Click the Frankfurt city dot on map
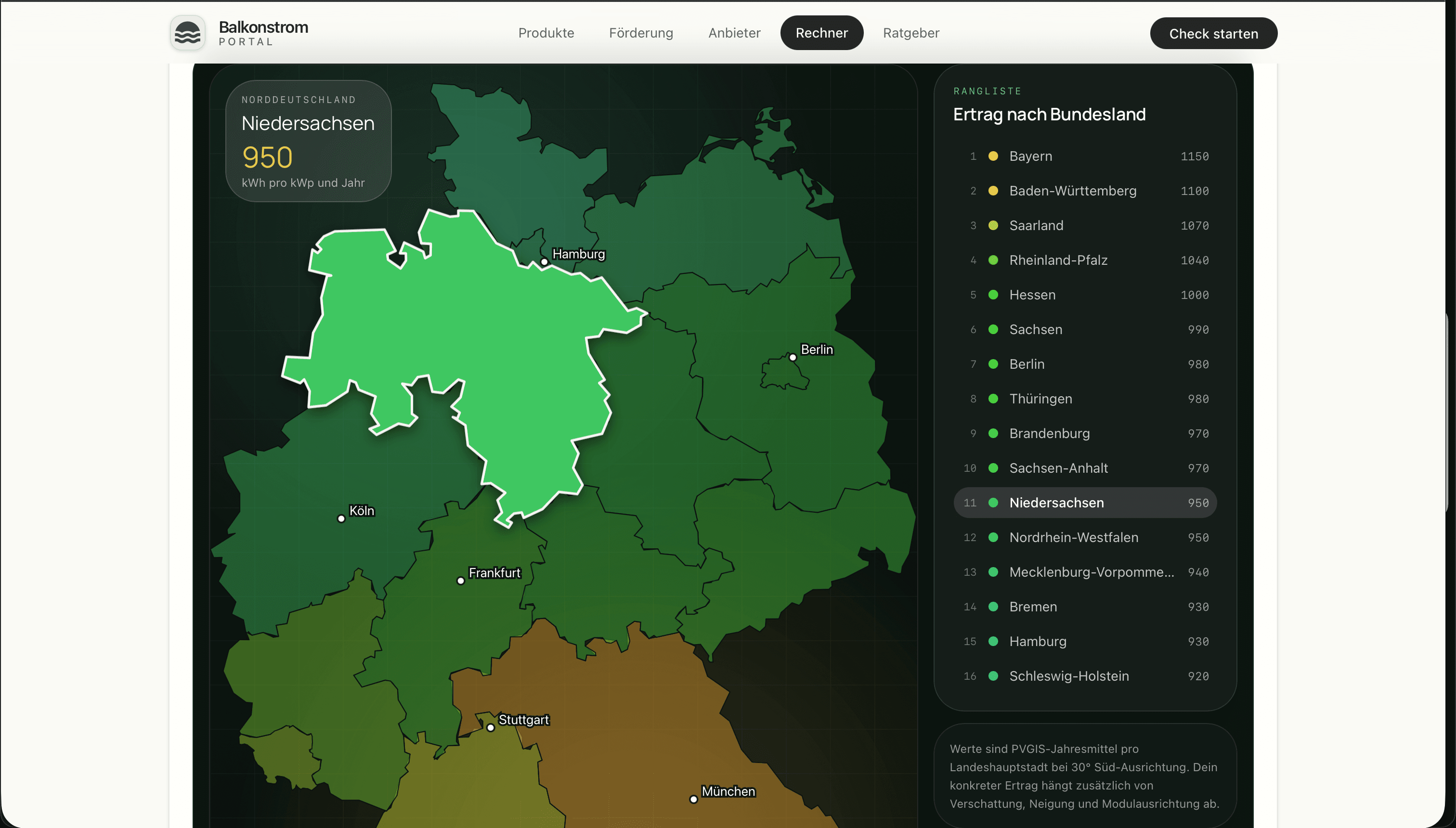Screen dimensions: 1456x828 click(461, 581)
